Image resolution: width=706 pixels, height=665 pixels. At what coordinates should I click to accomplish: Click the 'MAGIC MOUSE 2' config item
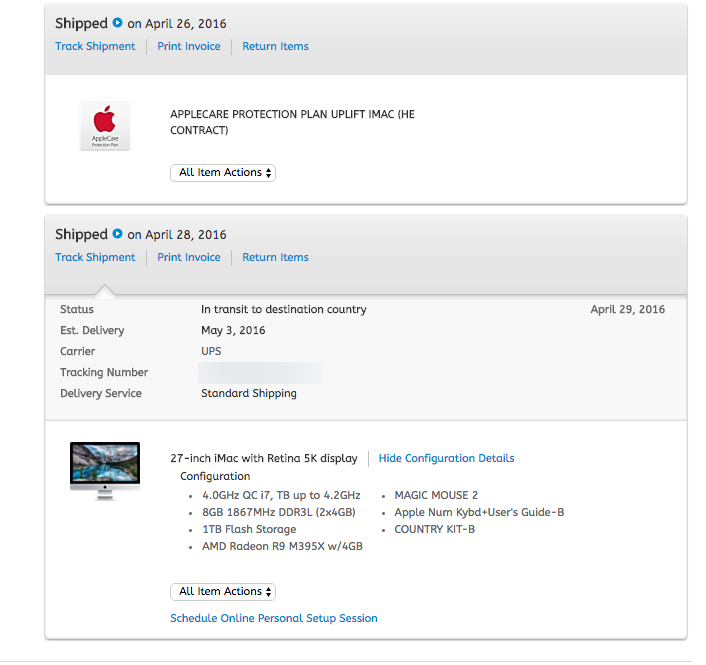pos(436,495)
